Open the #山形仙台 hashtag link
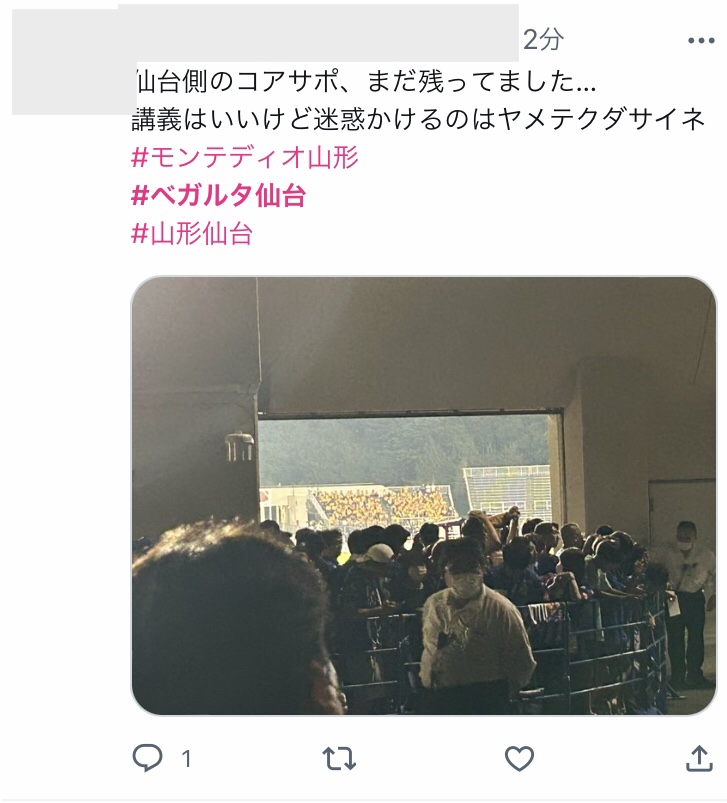 click(x=192, y=234)
